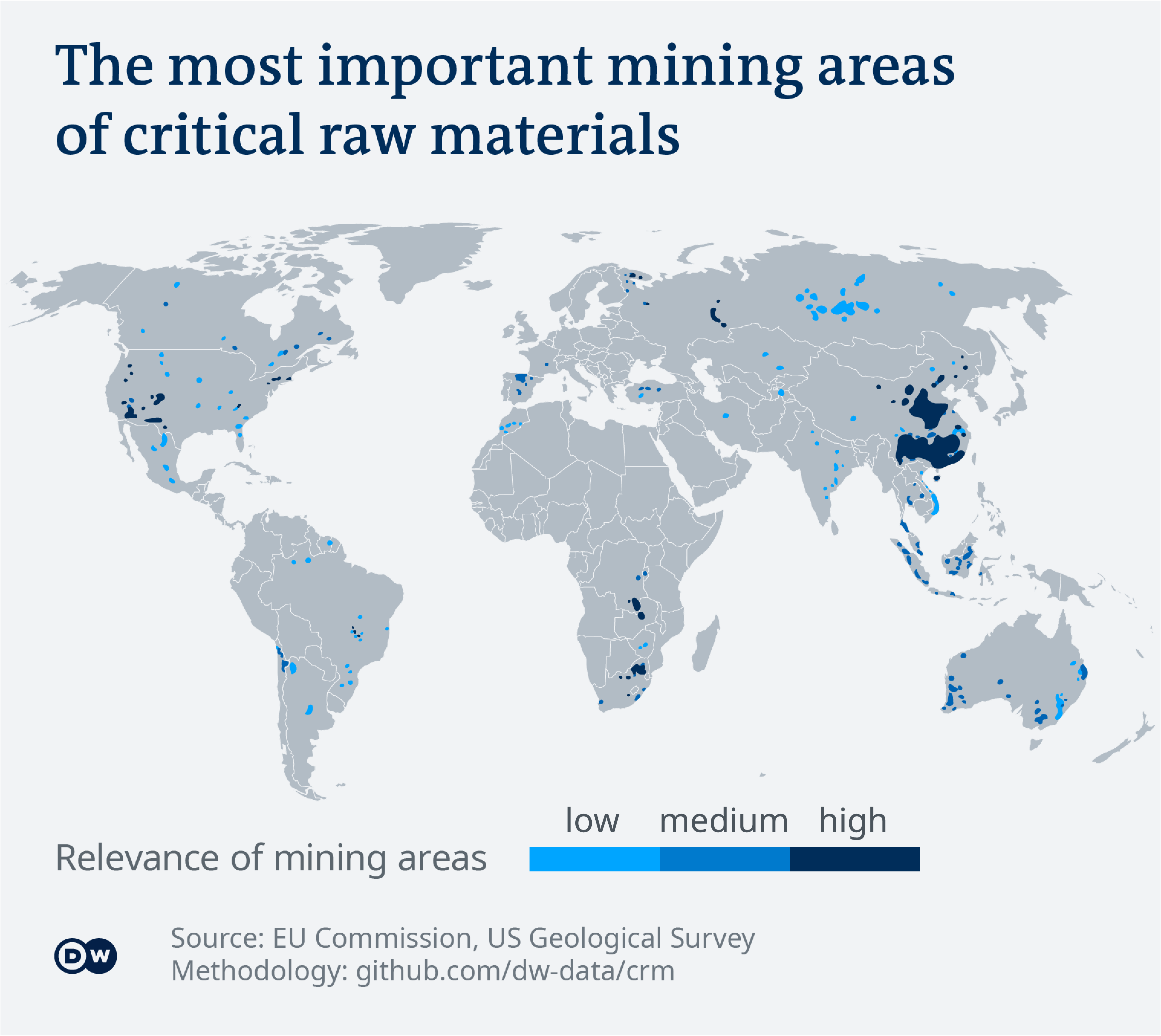Click the 'low' legend label
1161x1036 pixels.
click(592, 820)
